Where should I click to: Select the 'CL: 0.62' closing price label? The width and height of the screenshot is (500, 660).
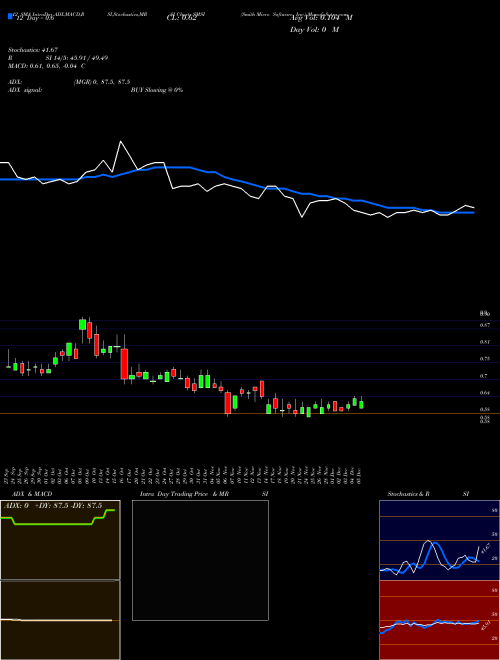coord(181,18)
